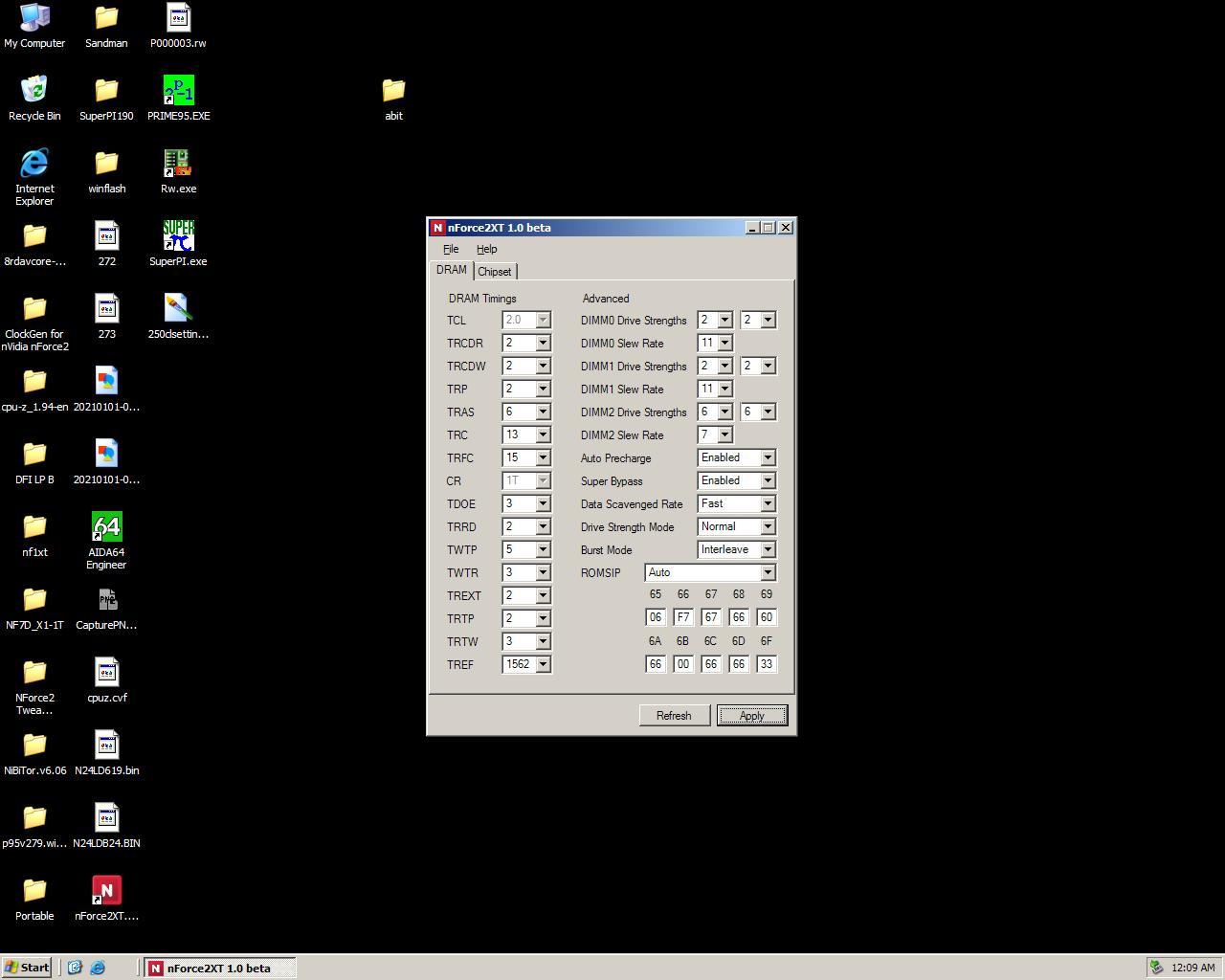Expand the Super Bypass dropdown
Screen dimensions: 1225x980
coord(768,480)
